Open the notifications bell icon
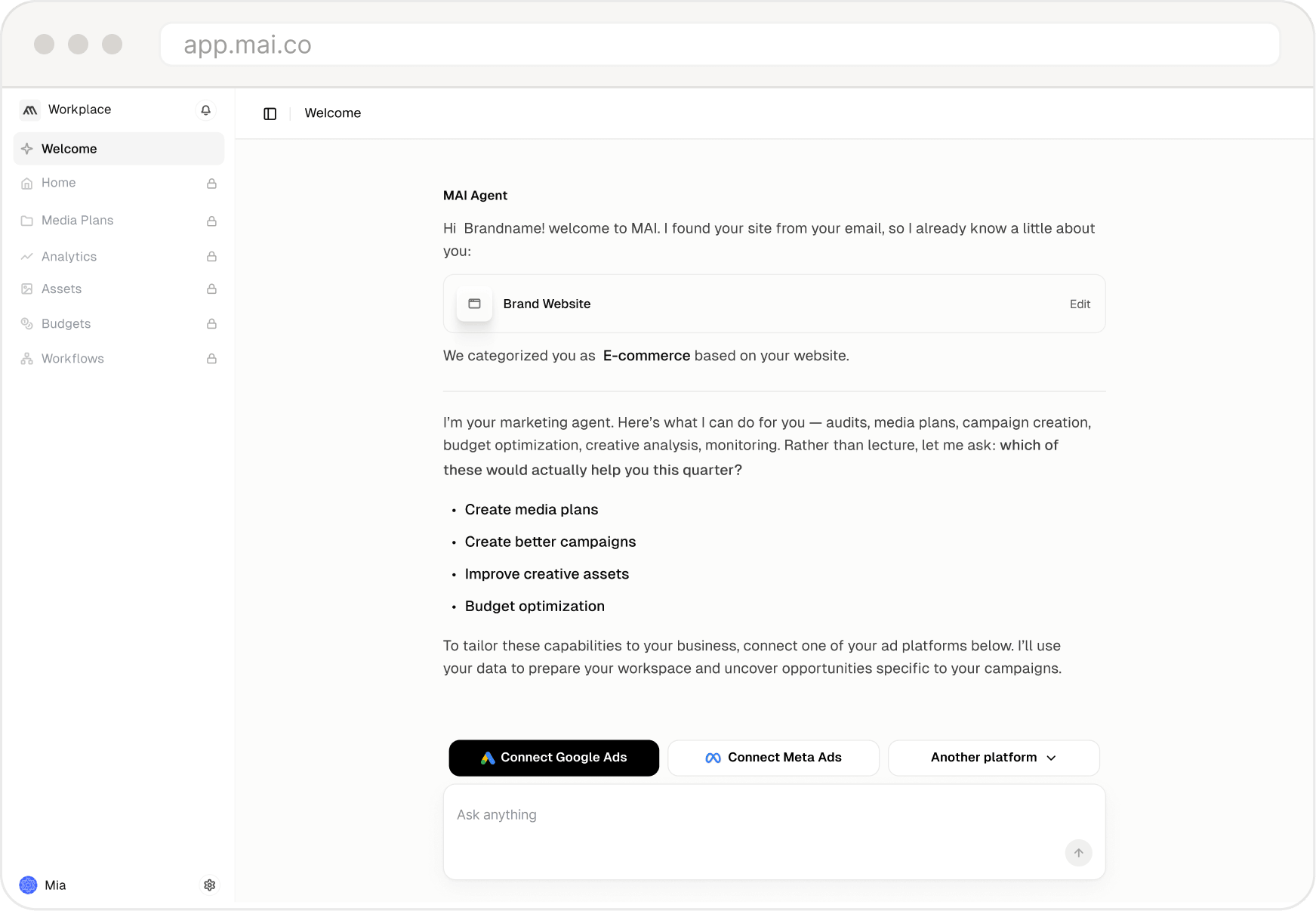Viewport: 1316px width, 911px height. pos(205,110)
